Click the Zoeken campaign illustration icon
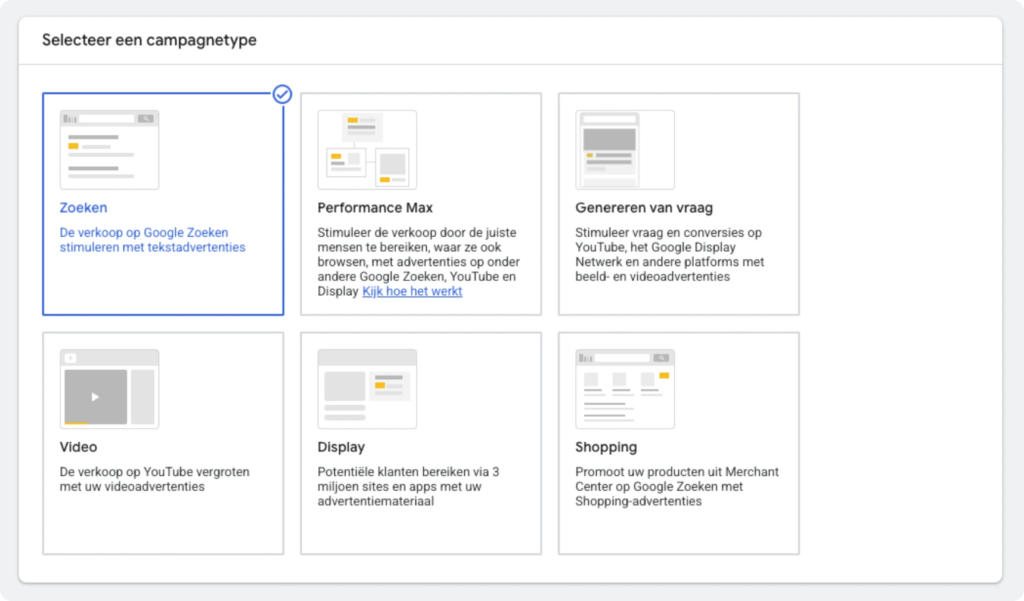 click(109, 150)
